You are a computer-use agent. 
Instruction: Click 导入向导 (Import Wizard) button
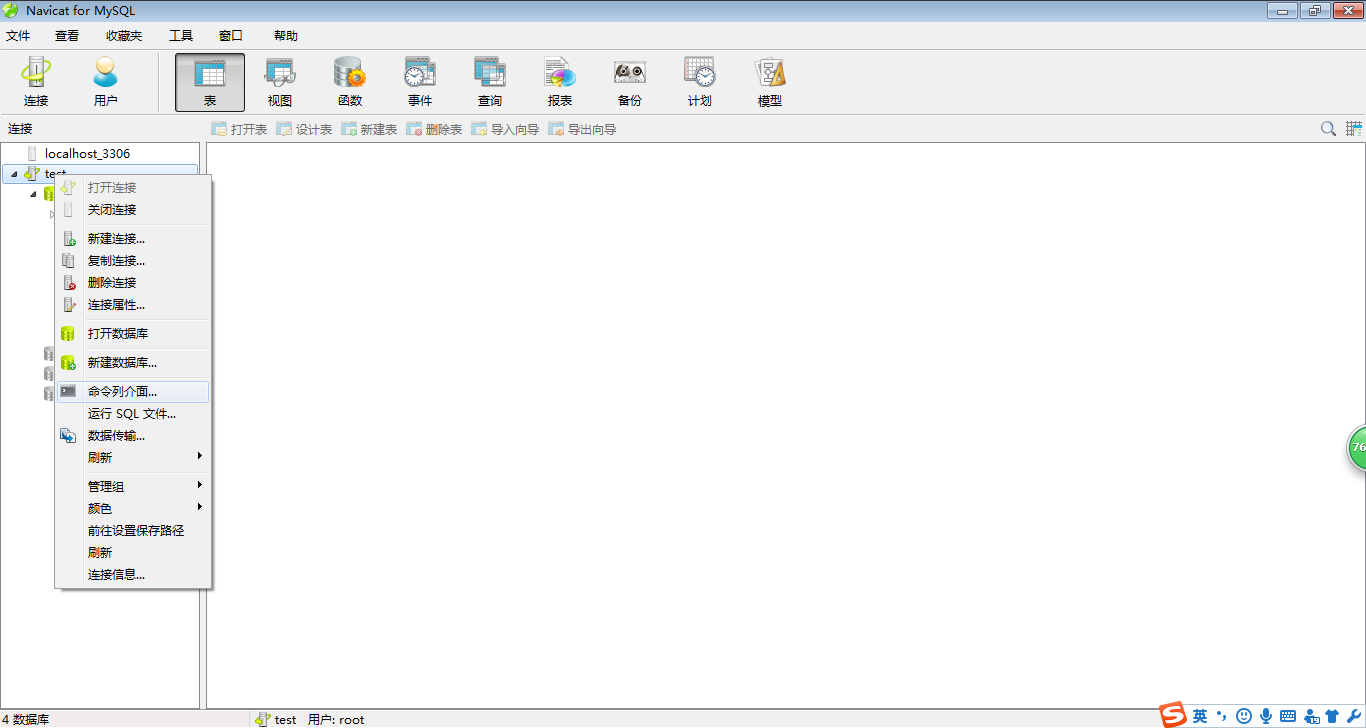click(505, 129)
